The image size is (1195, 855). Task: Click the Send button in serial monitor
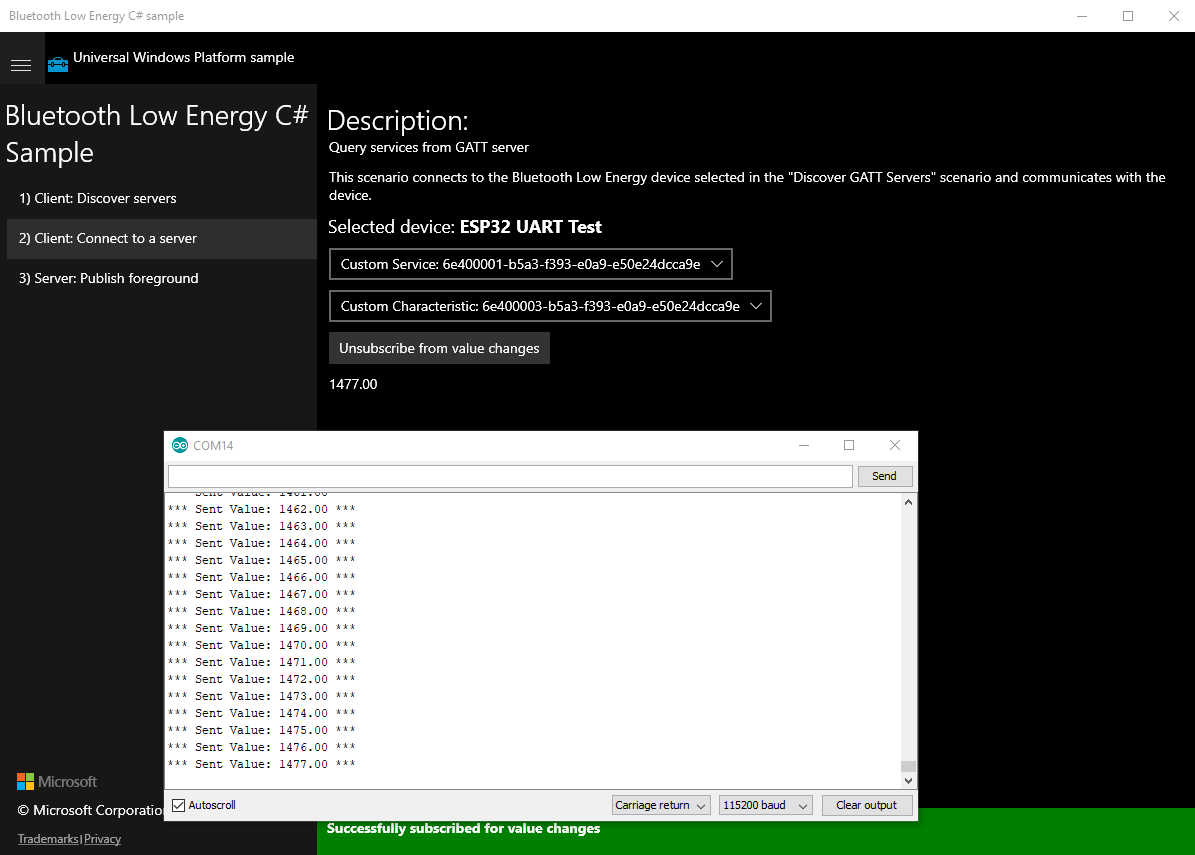[x=884, y=476]
